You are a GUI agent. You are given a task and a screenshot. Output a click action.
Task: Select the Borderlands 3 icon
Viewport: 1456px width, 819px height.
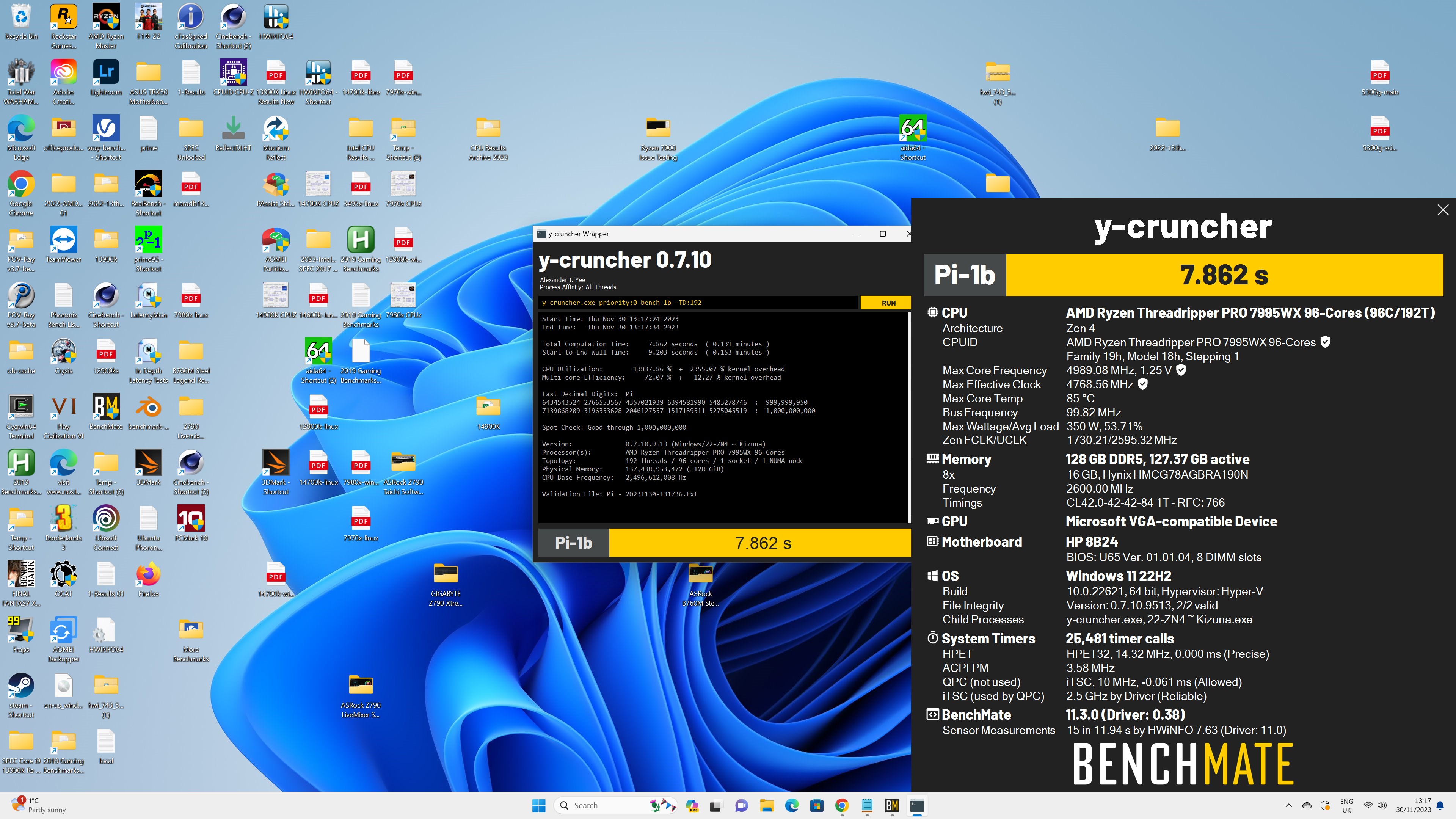(64, 528)
